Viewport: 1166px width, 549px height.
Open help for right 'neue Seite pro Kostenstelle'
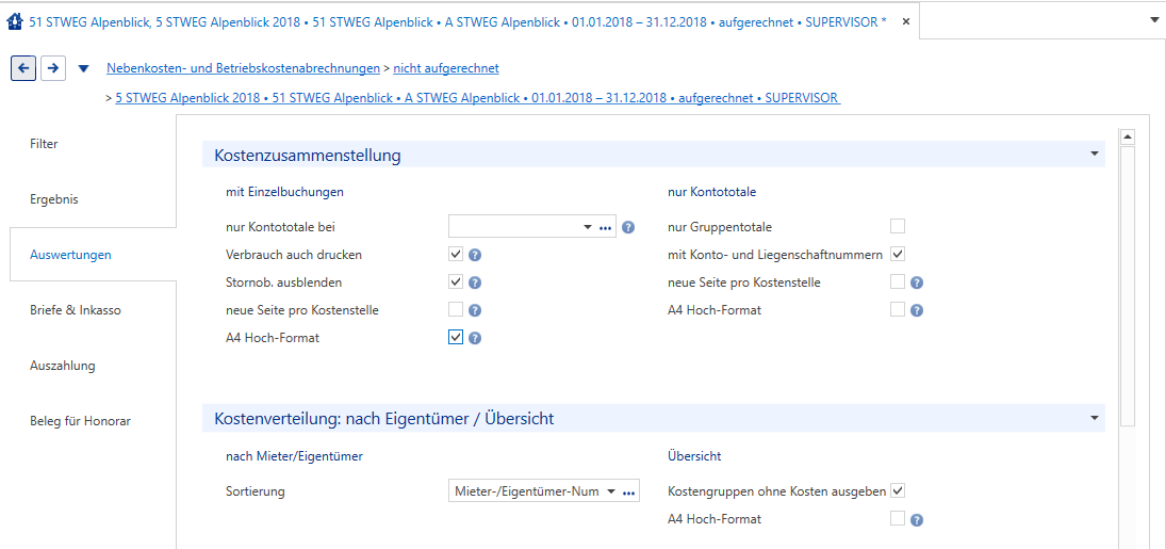tap(917, 283)
